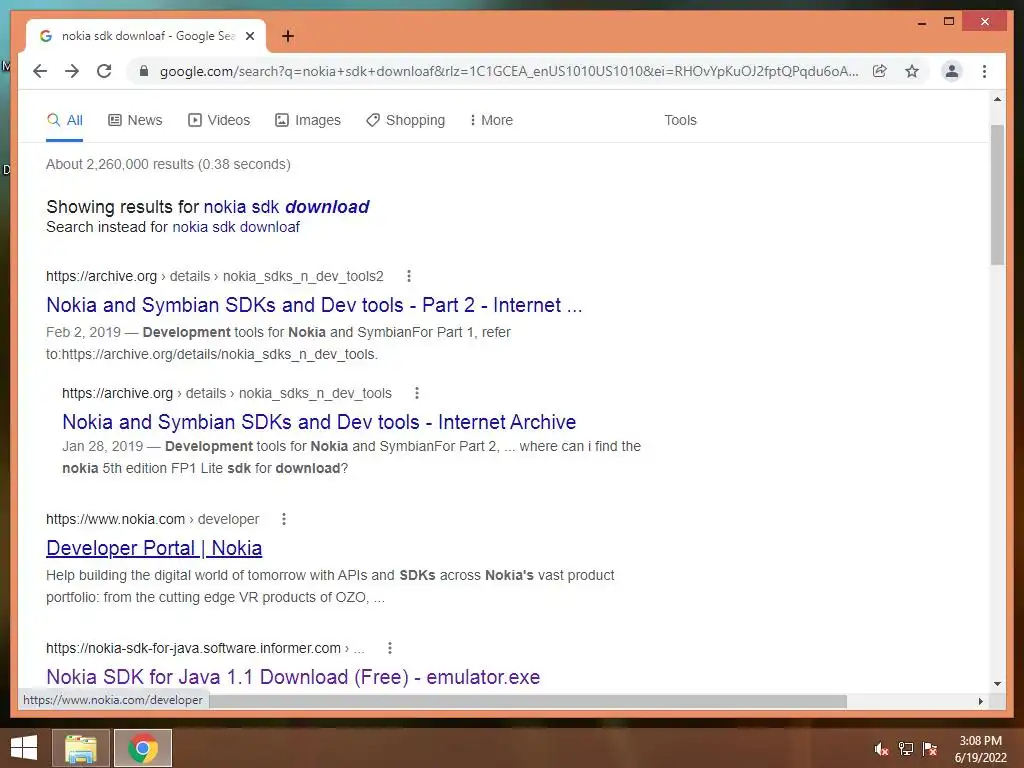Click the horizontal scrollbar thumb
This screenshot has height=768, width=1024.
526,701
